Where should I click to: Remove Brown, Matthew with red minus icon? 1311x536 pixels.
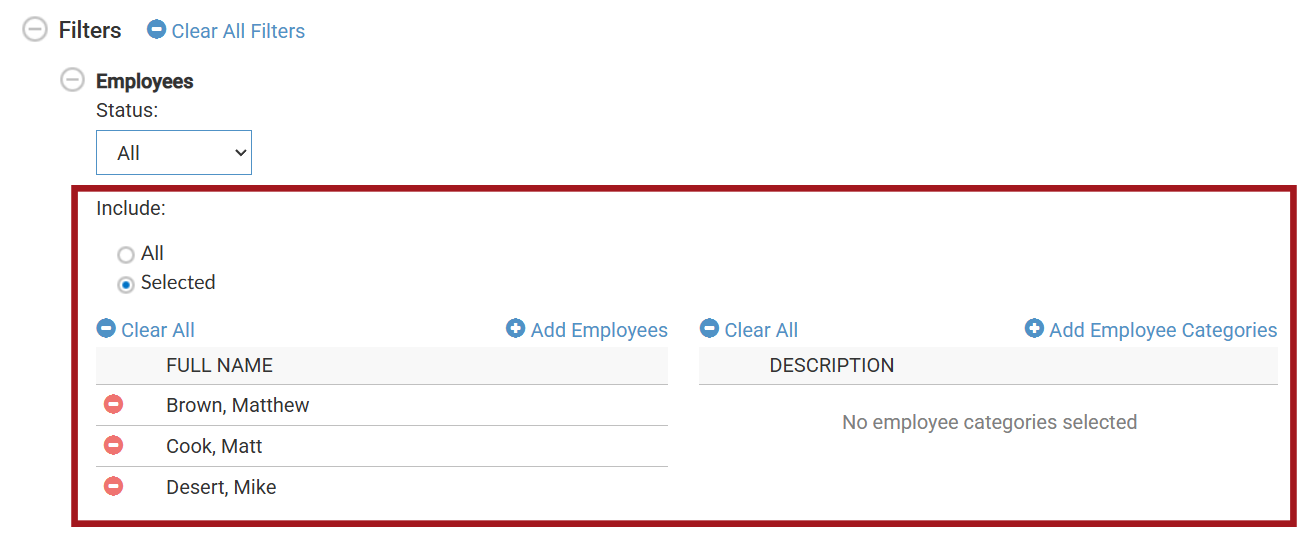pos(114,404)
